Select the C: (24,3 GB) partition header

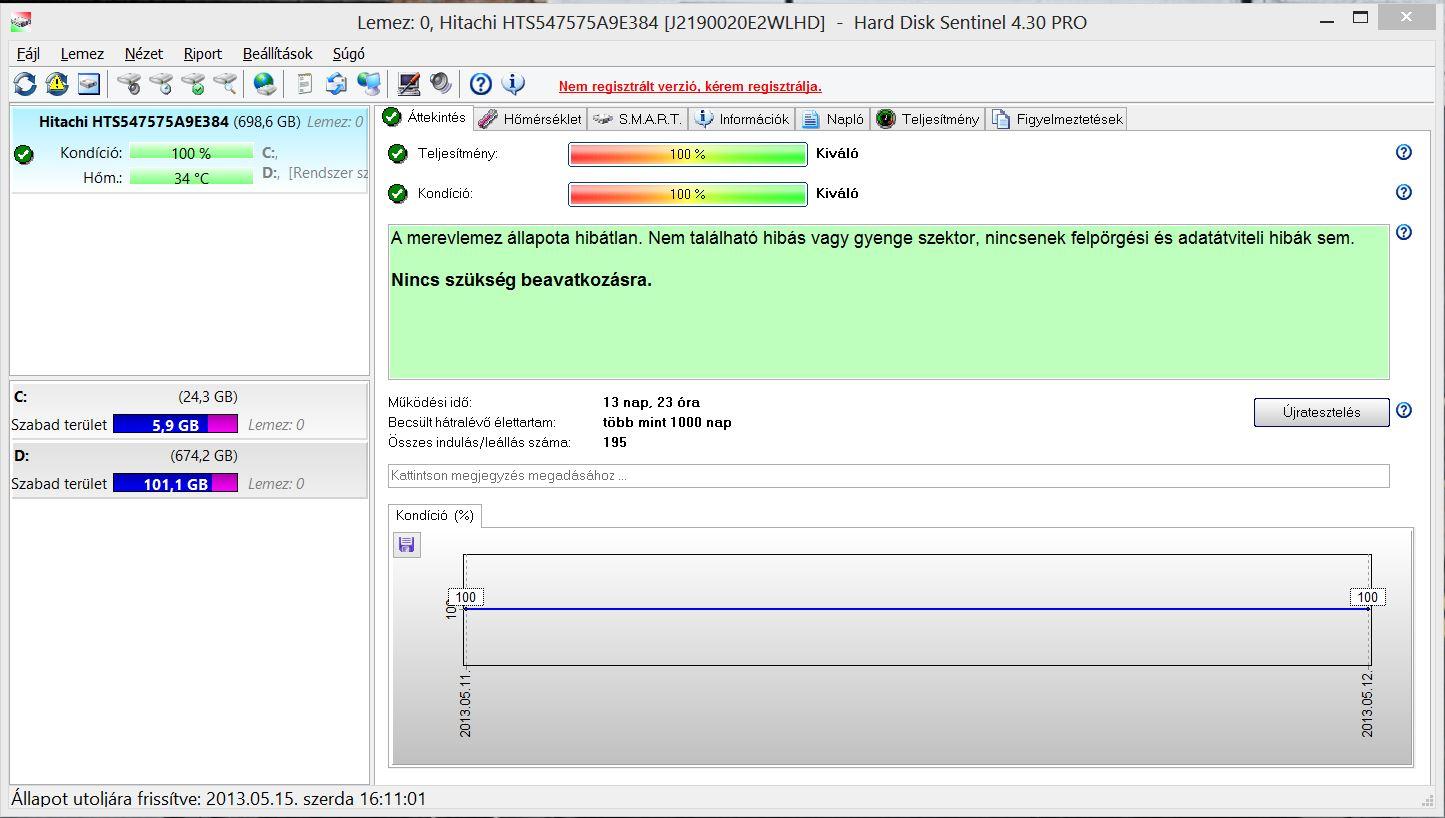click(189, 397)
